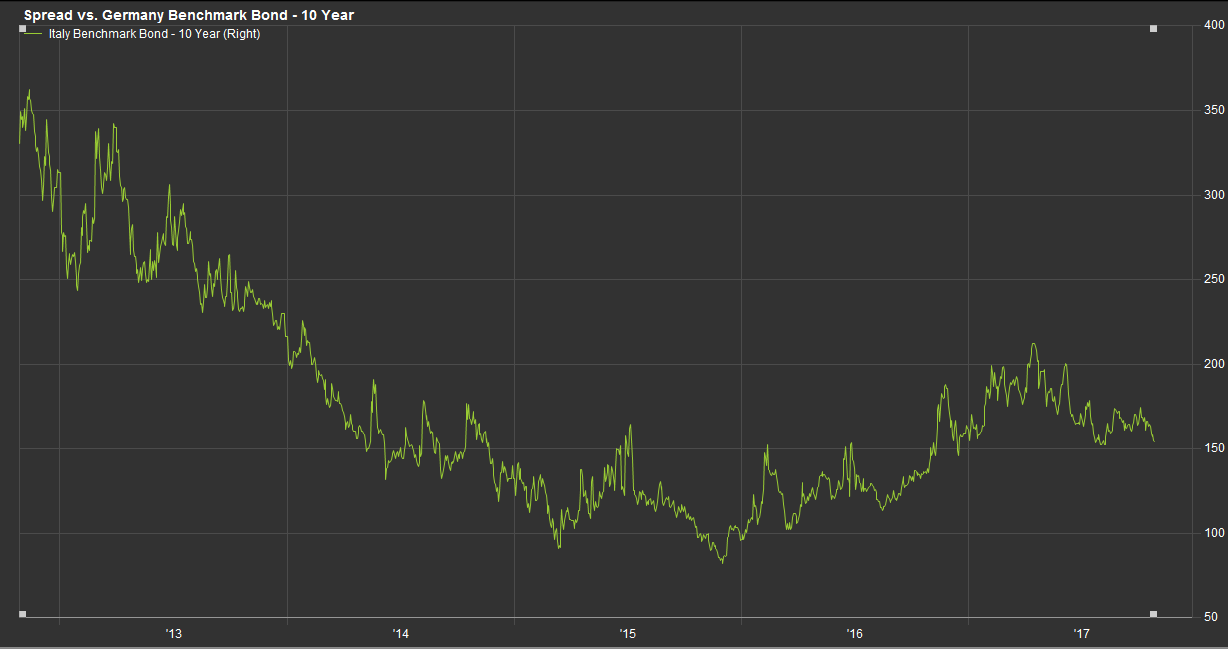This screenshot has width=1228, height=649.
Task: Click the bottom-right chart corner handle
Action: click(x=1153, y=613)
